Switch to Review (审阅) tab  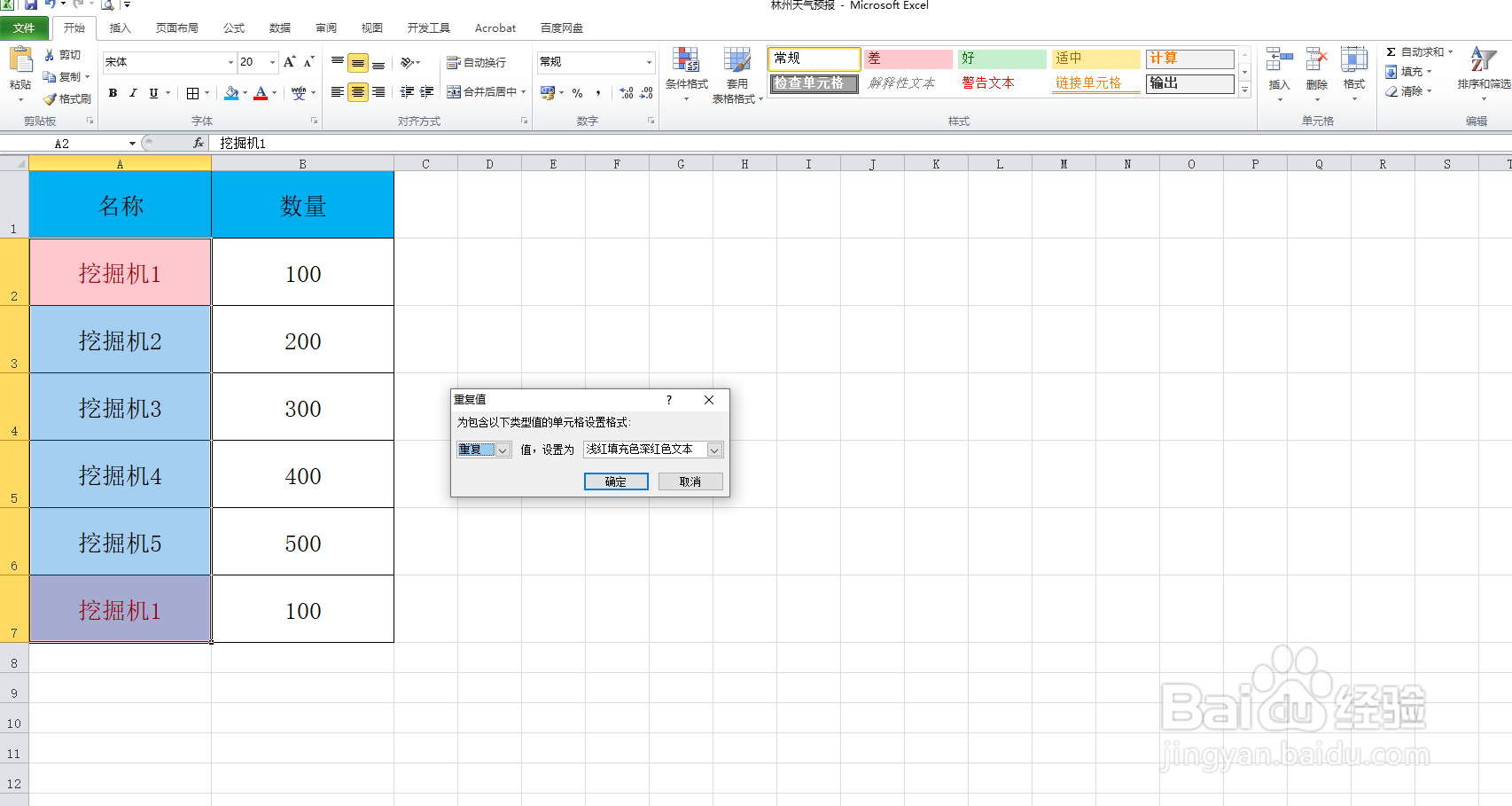(x=326, y=28)
